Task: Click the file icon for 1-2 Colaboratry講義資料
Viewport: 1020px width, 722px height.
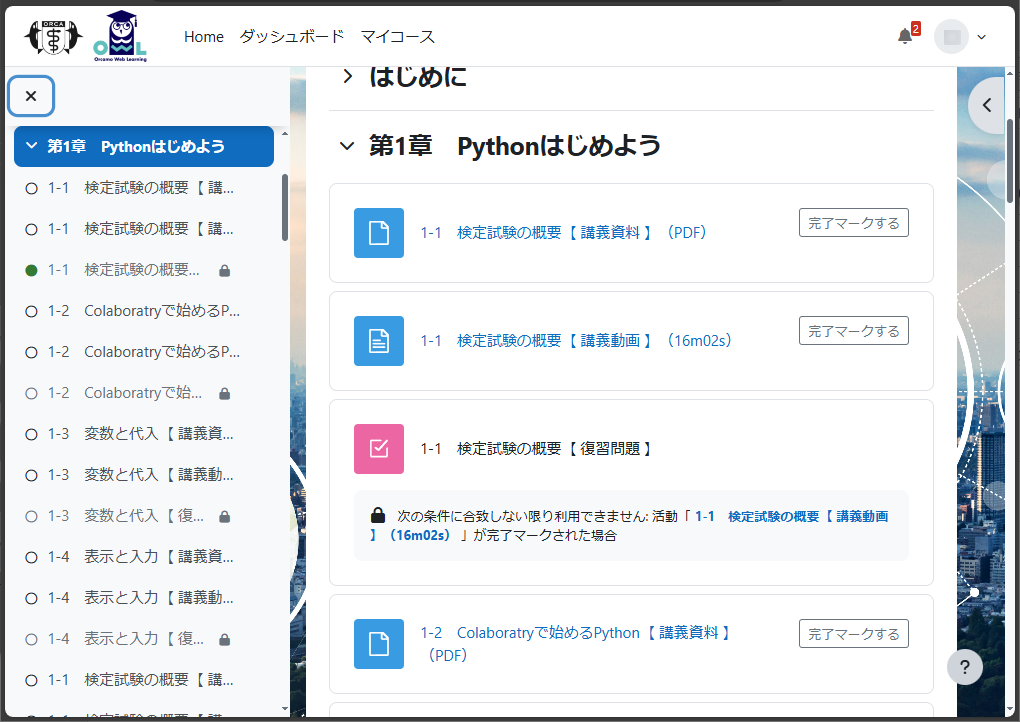Action: click(x=379, y=644)
